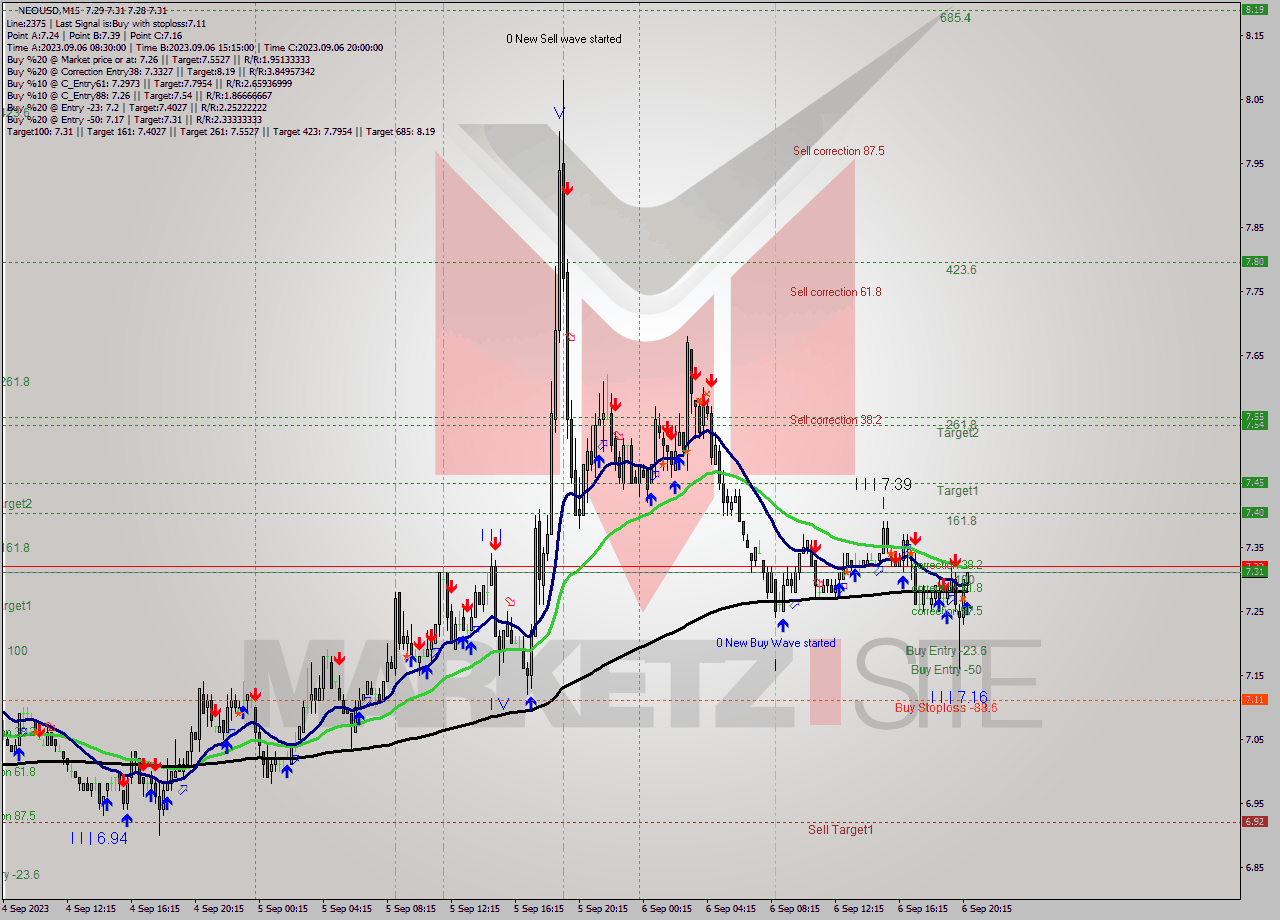
Task: Click the 'Sell correction 87.5' label
Action: (838, 151)
